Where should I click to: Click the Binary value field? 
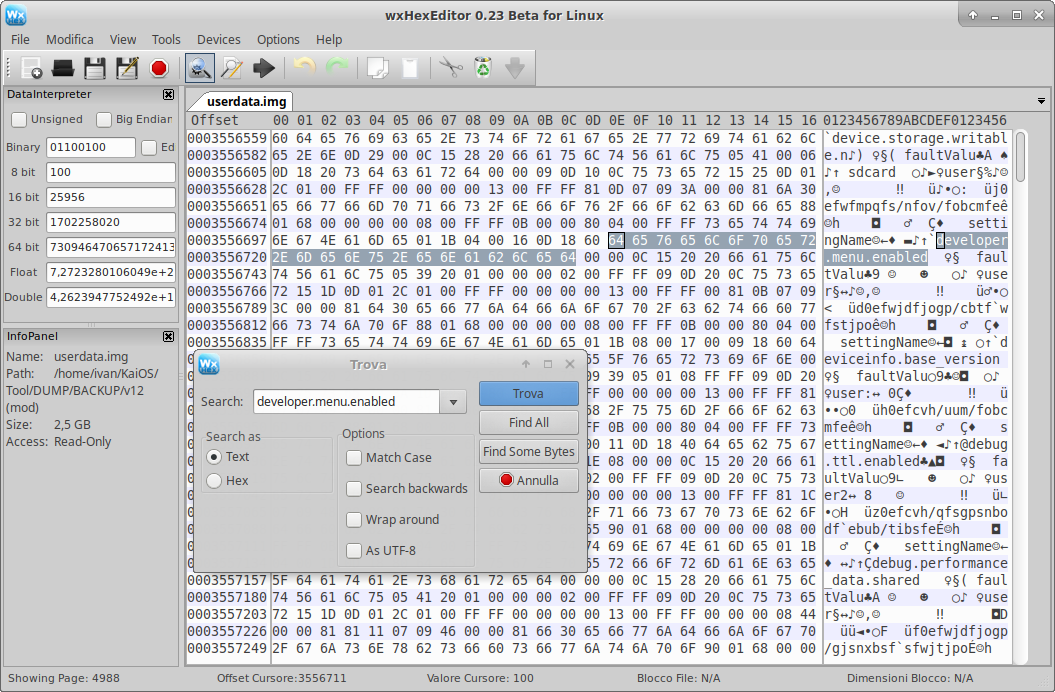[91, 147]
